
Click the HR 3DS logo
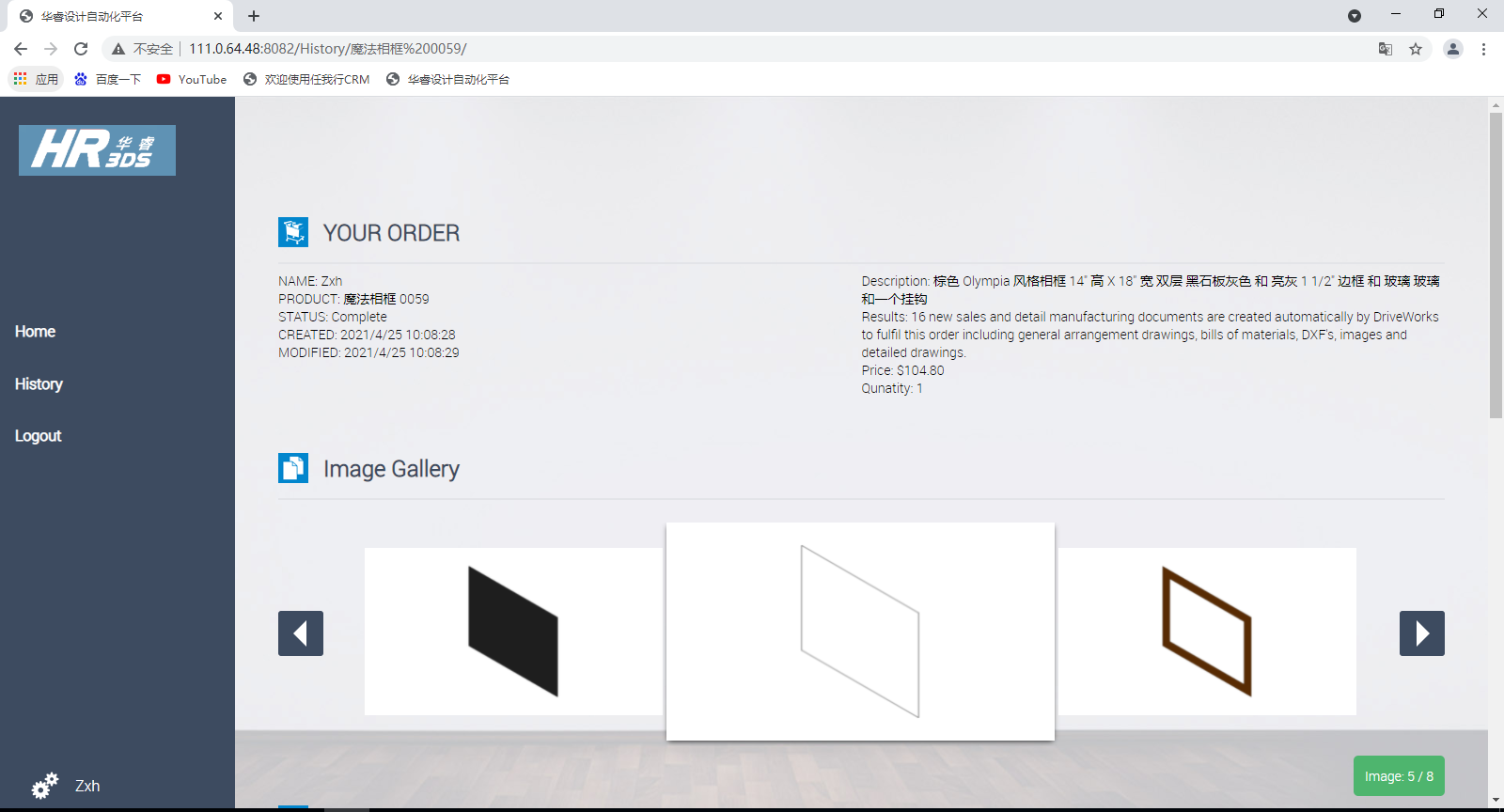tap(97, 150)
